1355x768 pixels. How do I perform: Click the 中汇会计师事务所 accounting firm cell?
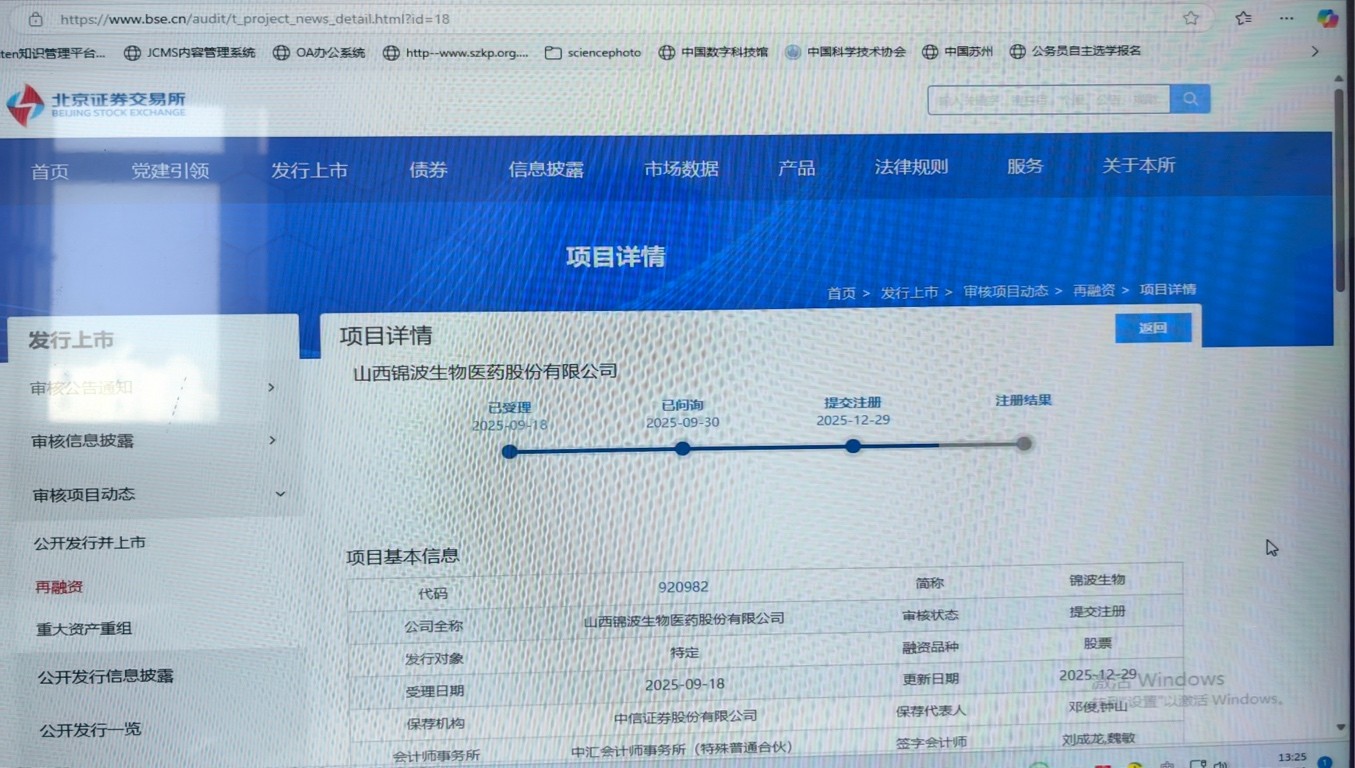click(x=681, y=748)
